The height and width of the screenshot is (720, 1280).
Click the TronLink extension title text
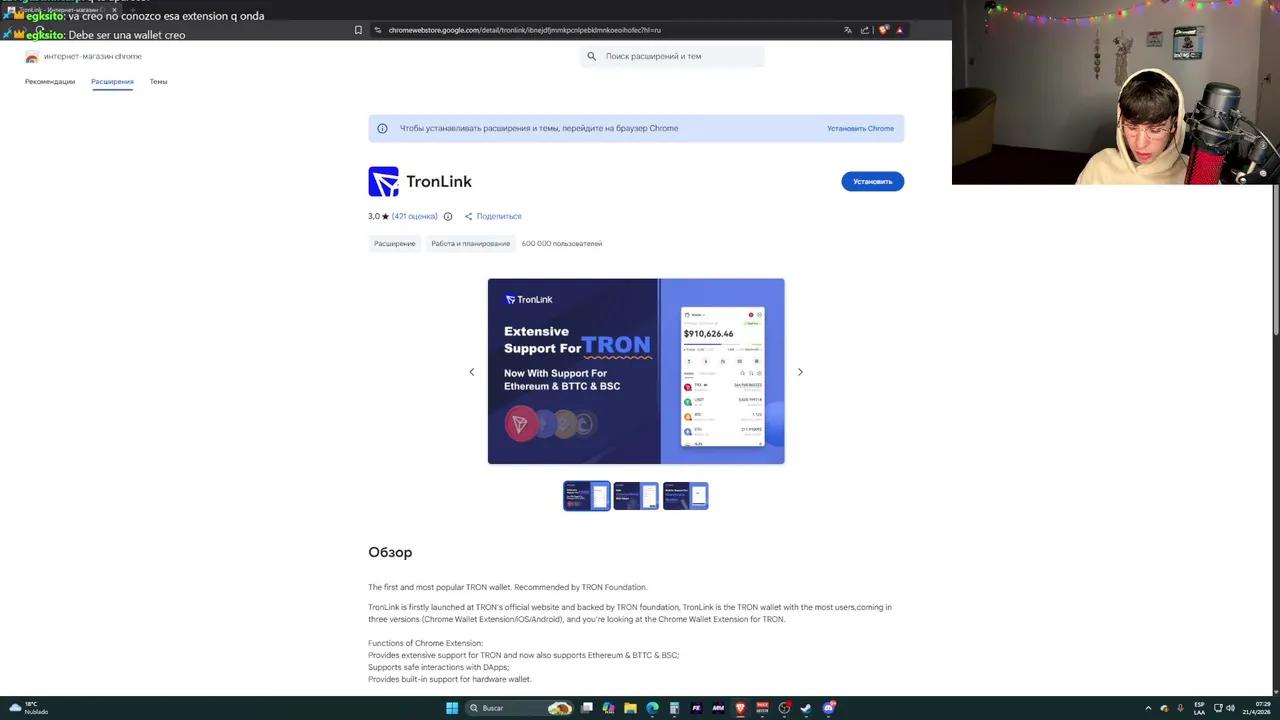click(x=439, y=181)
